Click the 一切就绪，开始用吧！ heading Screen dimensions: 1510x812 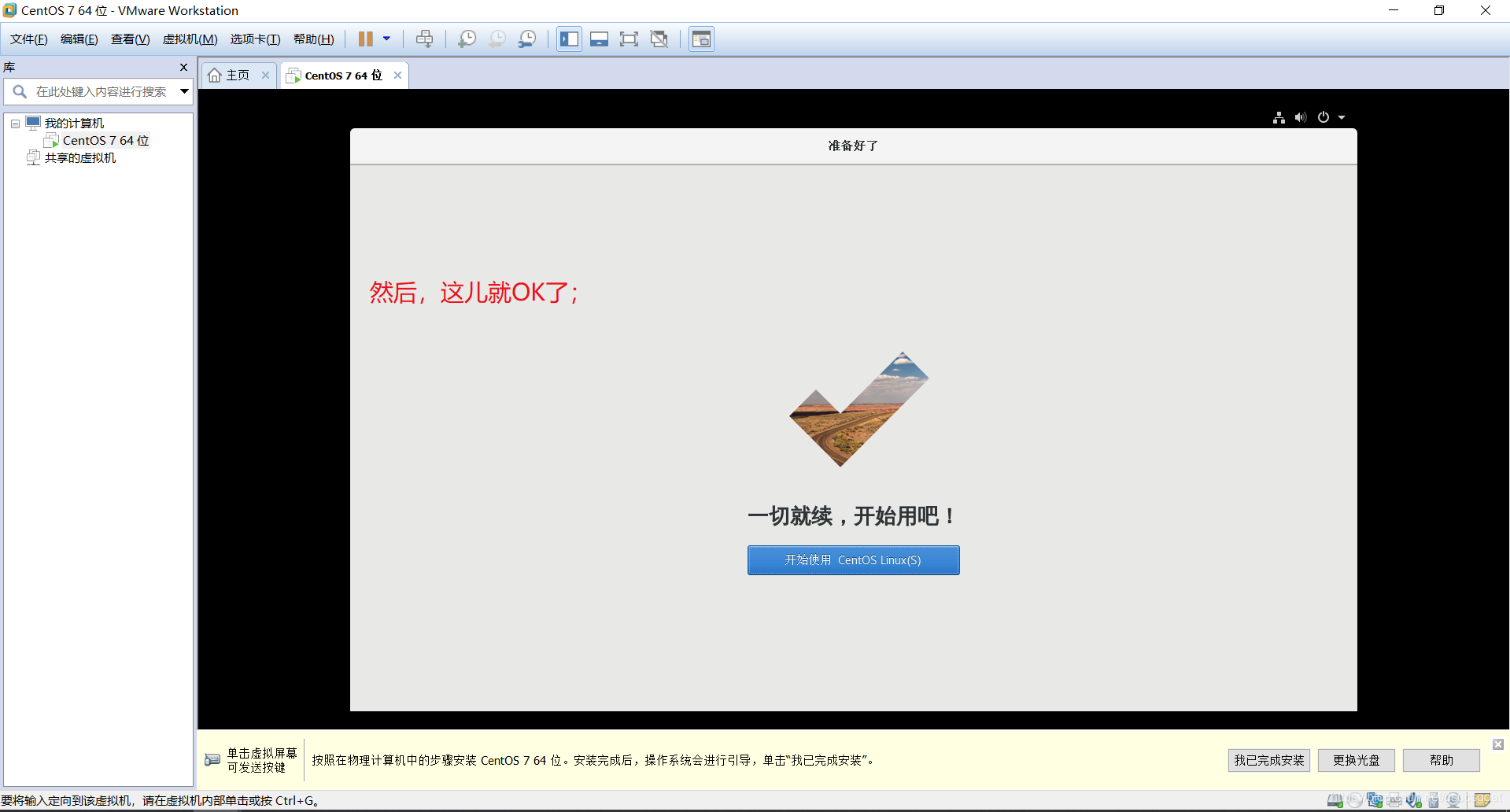(853, 516)
